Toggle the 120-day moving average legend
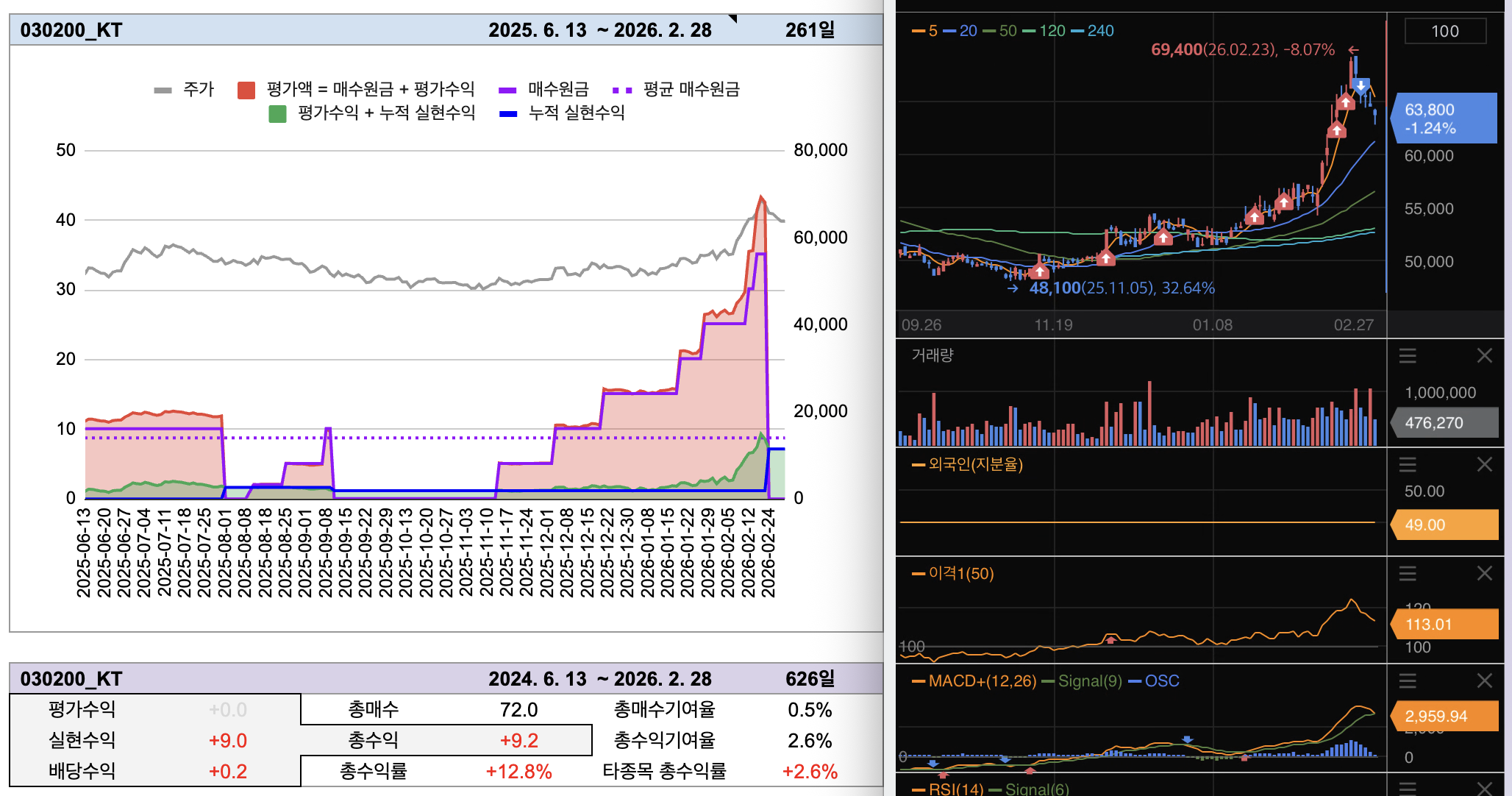The height and width of the screenshot is (796, 1512). (1044, 31)
